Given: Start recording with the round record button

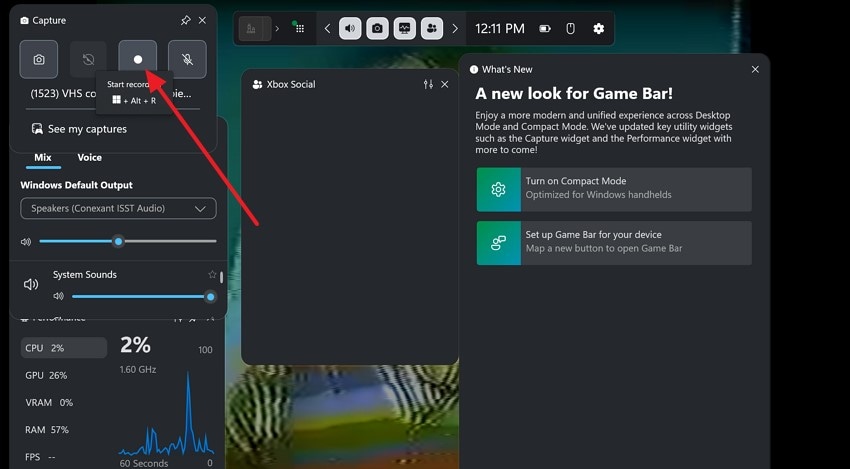Looking at the screenshot, I should [x=138, y=60].
